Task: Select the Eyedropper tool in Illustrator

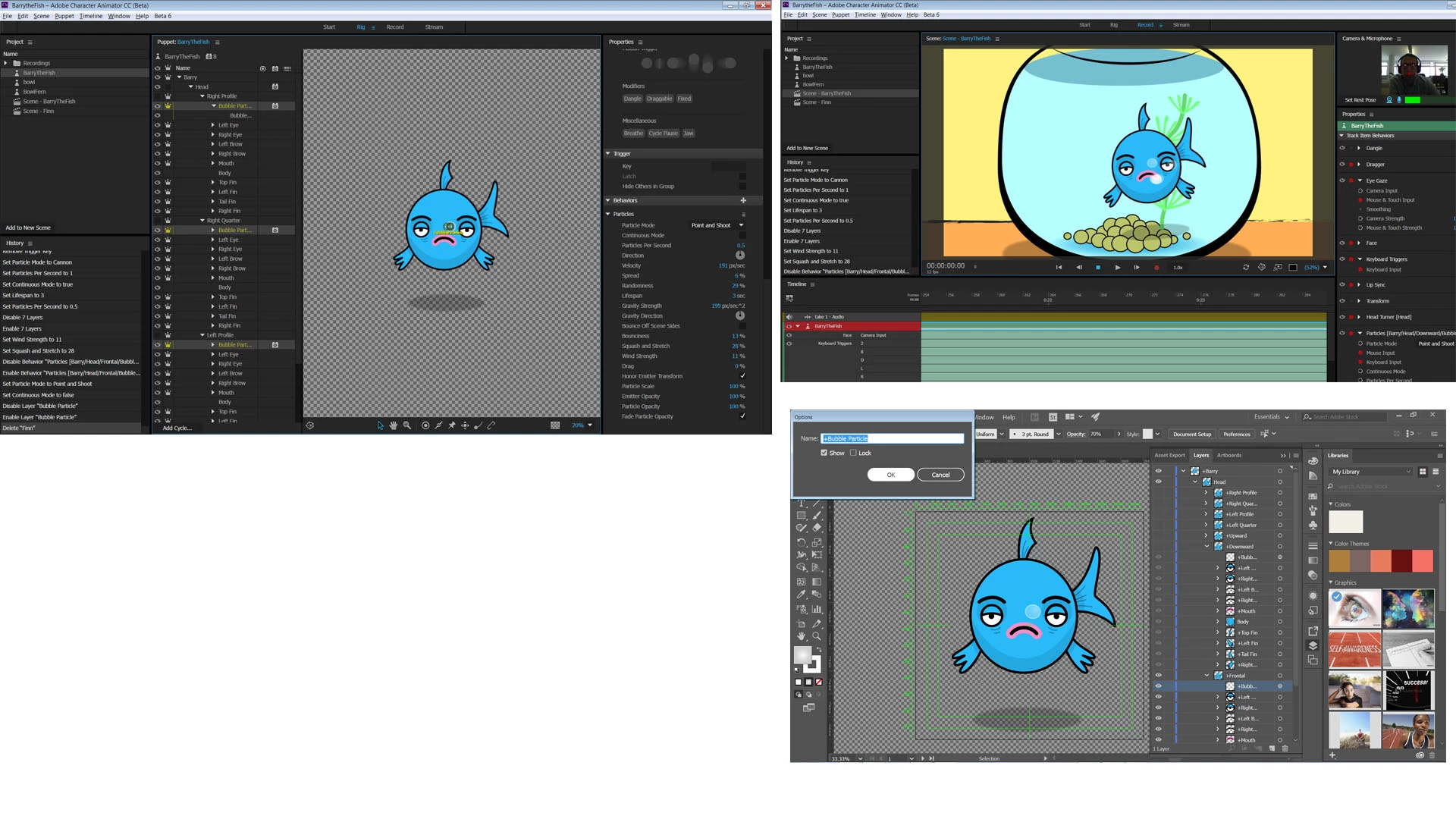Action: tap(801, 595)
